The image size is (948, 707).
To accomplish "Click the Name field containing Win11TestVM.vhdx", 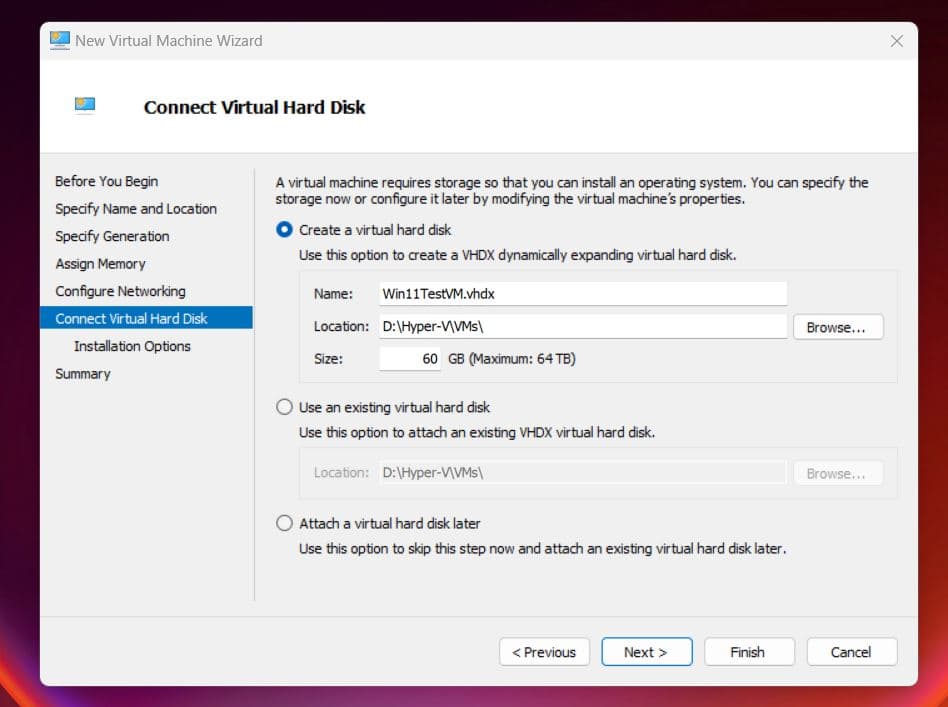I will 582,294.
